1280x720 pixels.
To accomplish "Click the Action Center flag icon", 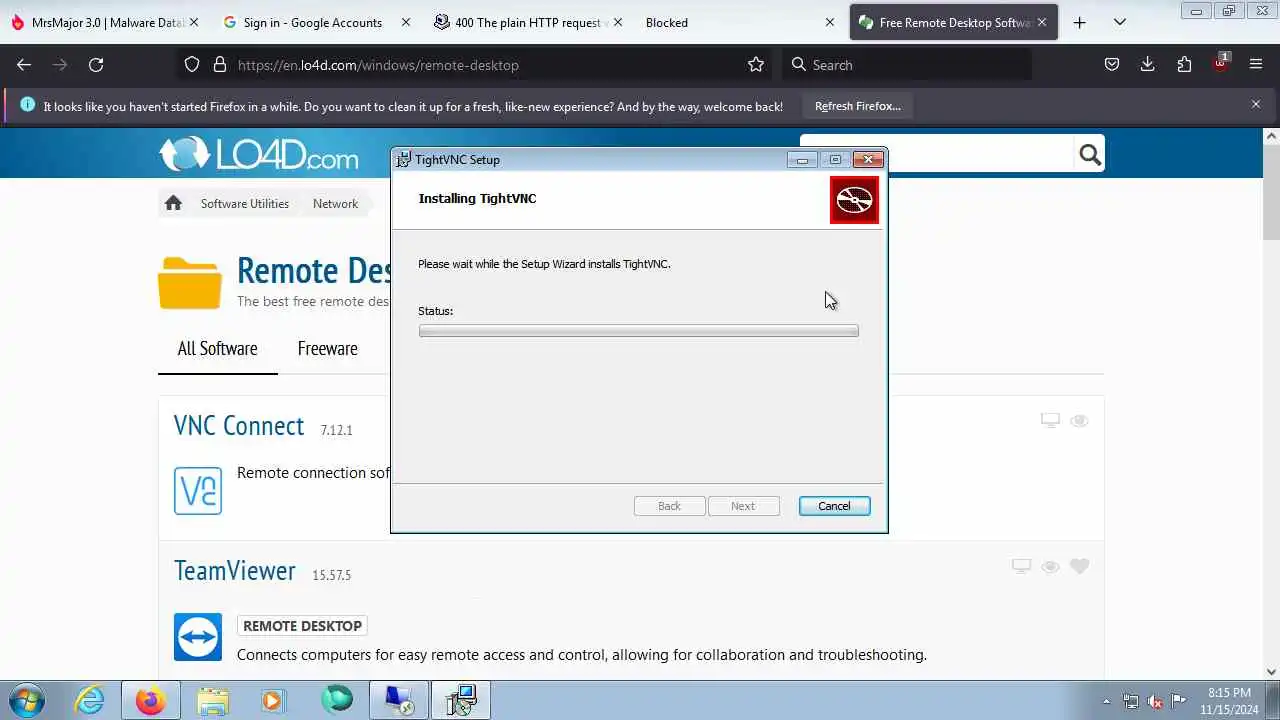I will (1178, 701).
